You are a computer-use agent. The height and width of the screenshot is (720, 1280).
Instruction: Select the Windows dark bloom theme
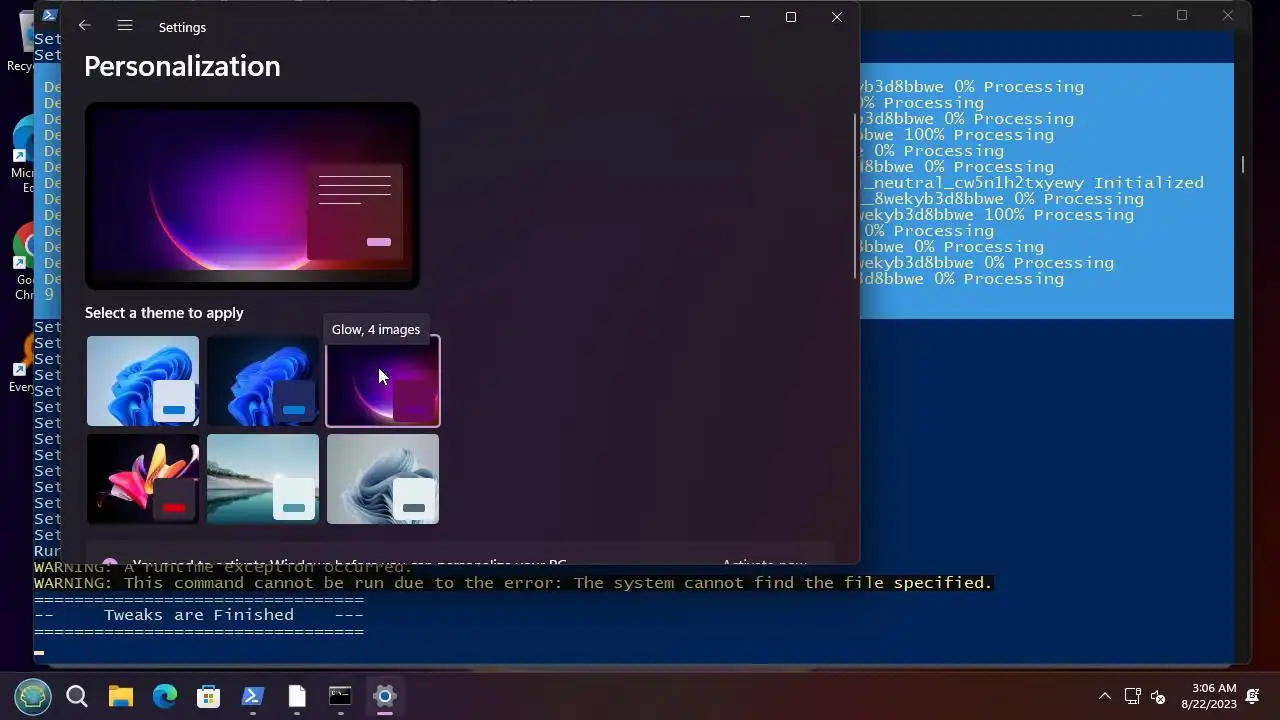pos(263,381)
